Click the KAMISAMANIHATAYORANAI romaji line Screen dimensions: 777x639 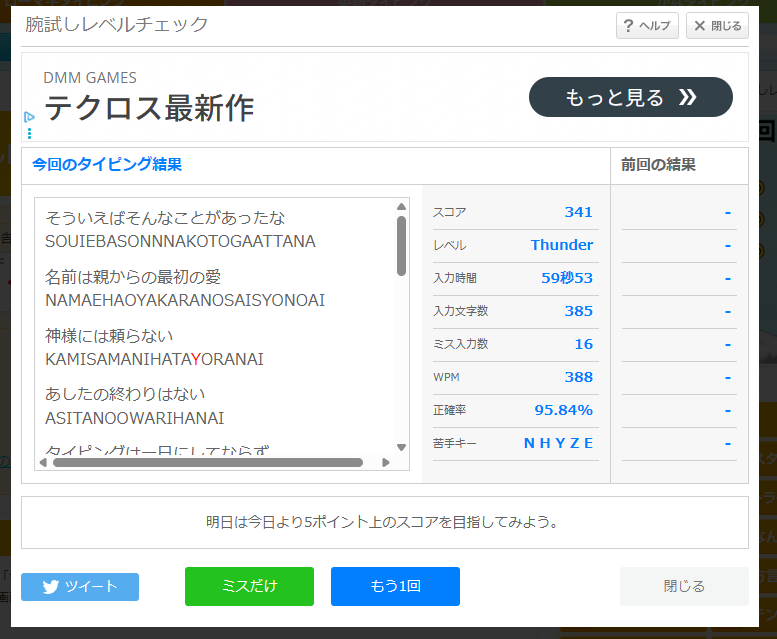(154, 359)
